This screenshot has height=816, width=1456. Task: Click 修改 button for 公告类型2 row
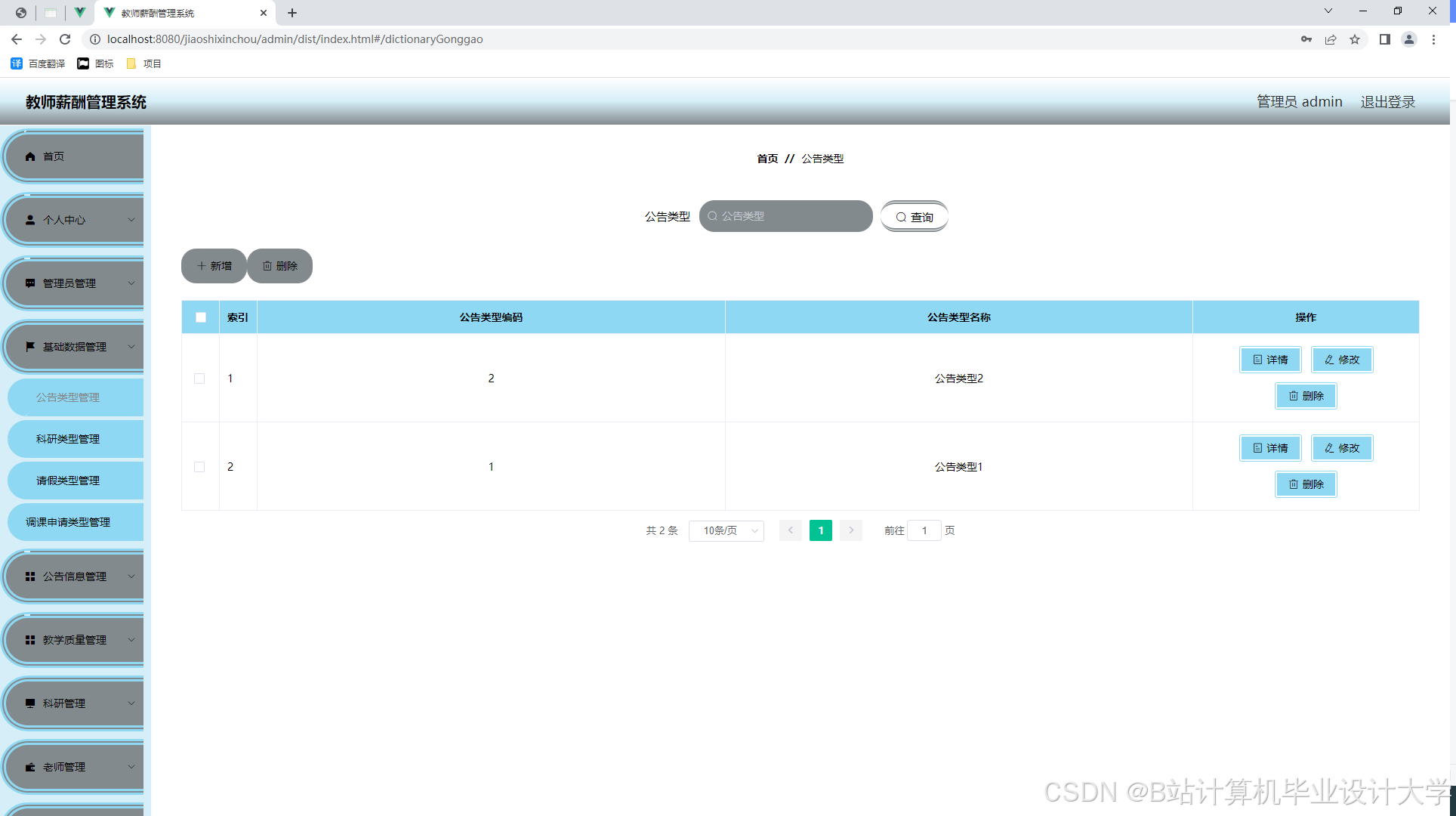coord(1342,360)
